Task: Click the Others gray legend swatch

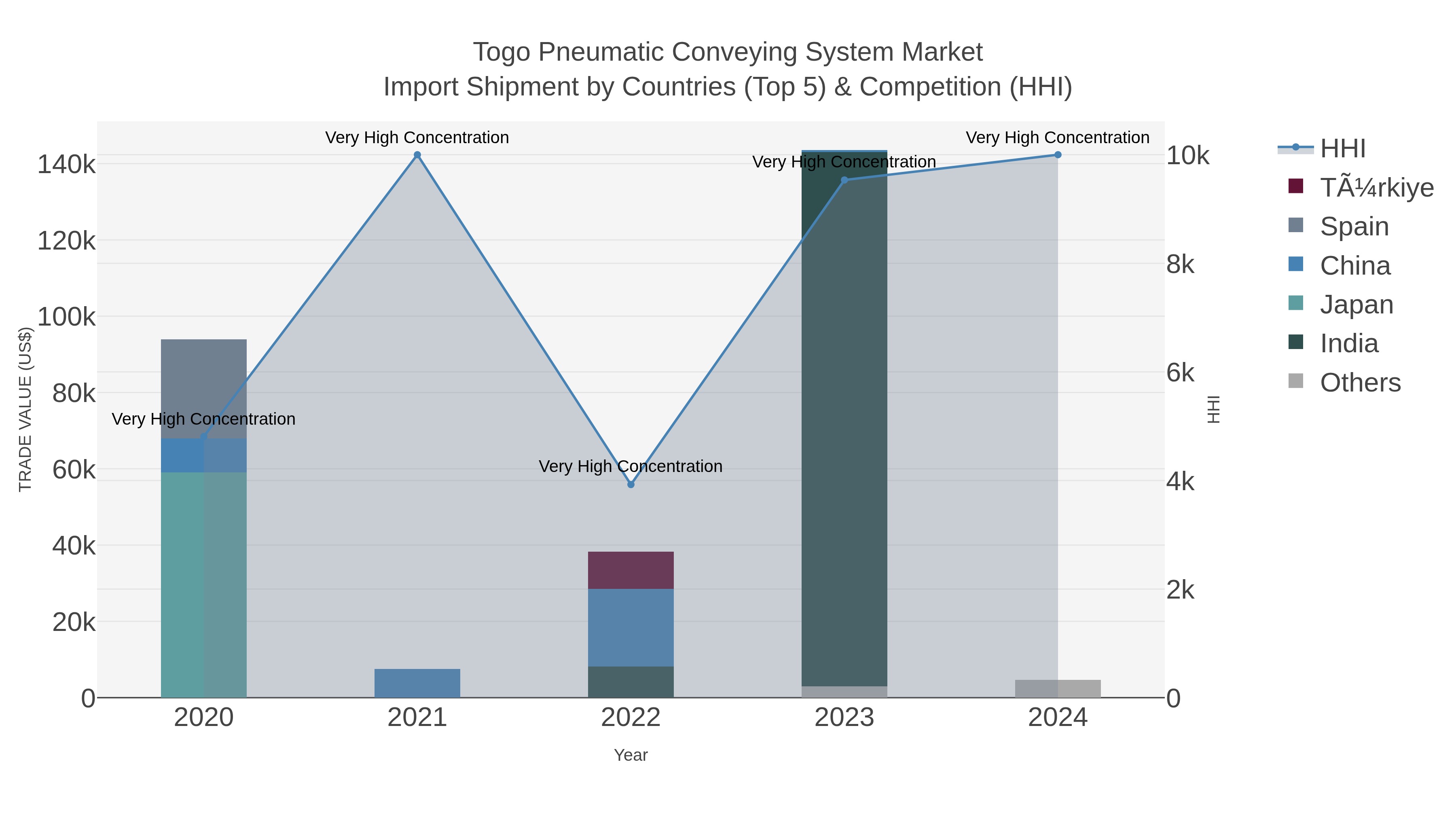Action: click(x=1295, y=381)
